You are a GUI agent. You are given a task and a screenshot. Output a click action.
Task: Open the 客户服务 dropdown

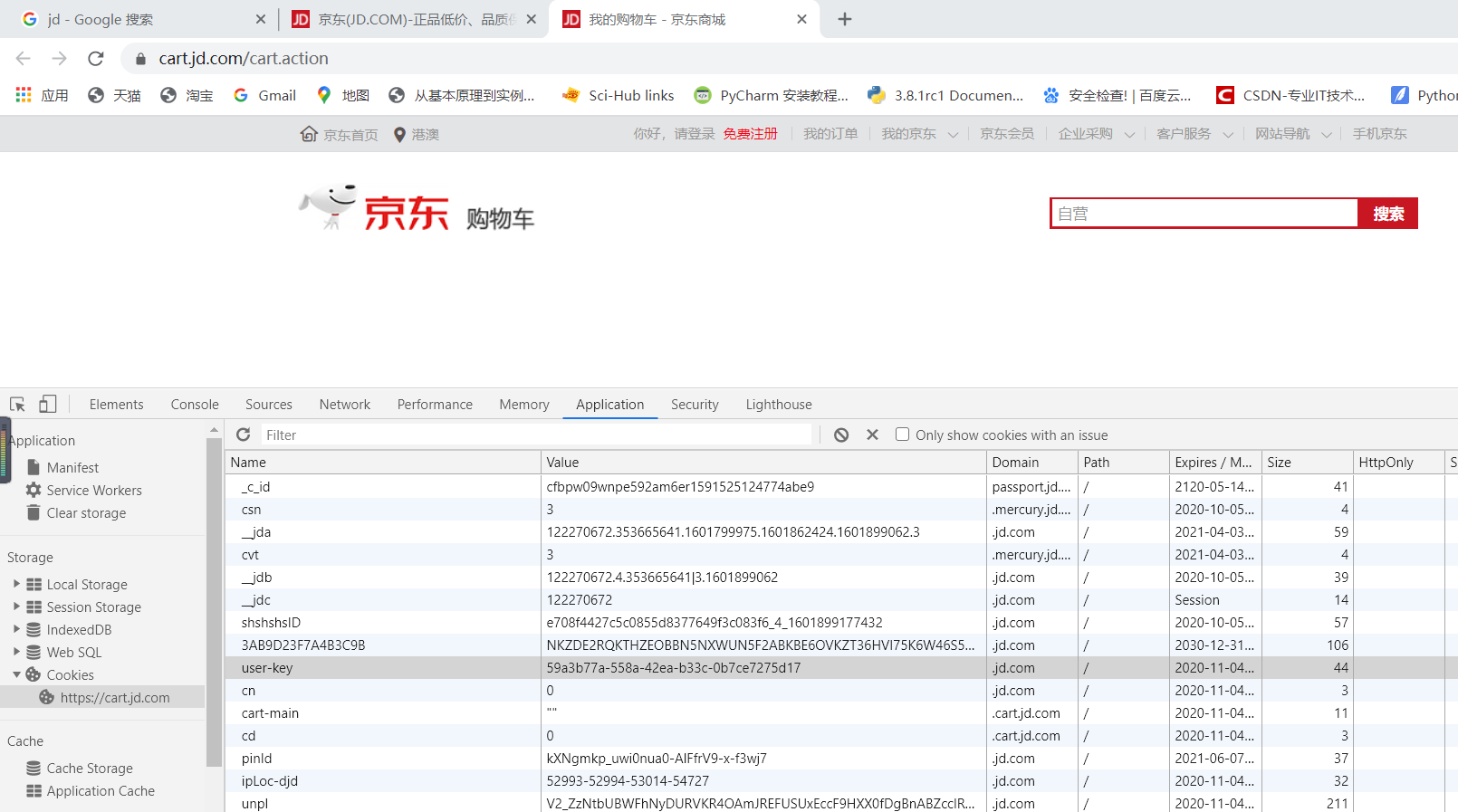(x=1194, y=134)
